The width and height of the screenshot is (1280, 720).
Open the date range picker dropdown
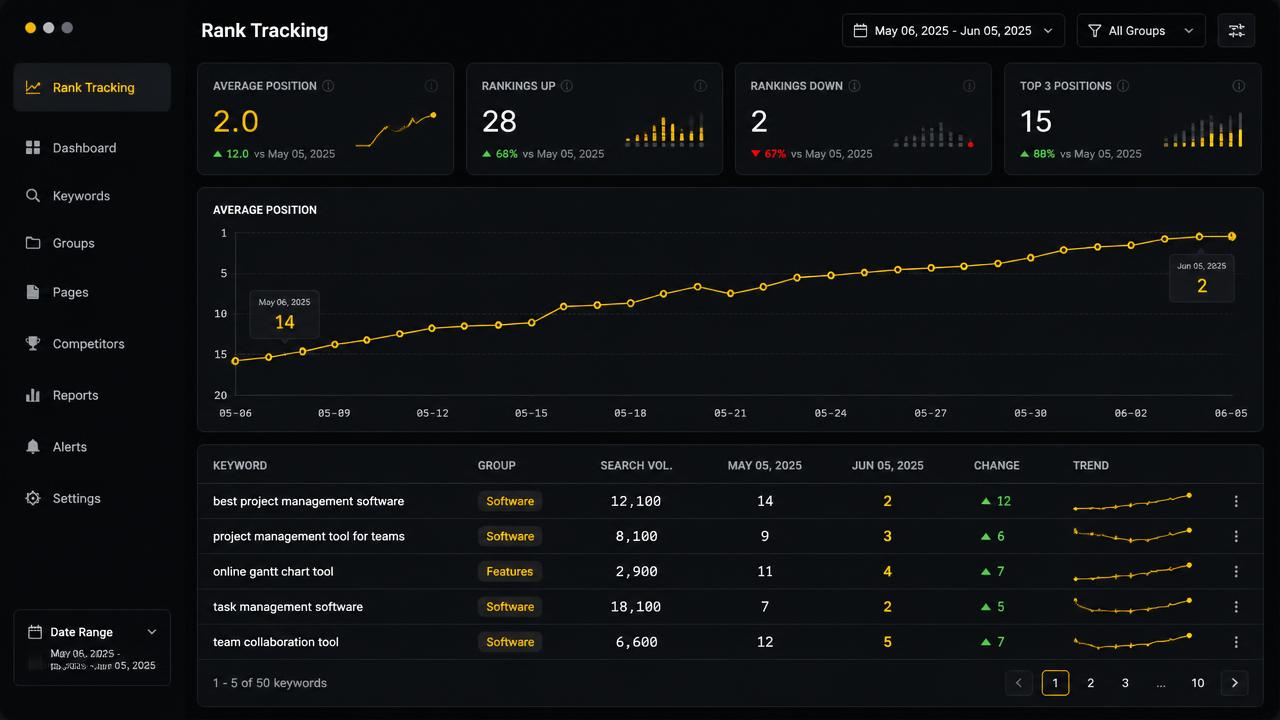pos(953,31)
